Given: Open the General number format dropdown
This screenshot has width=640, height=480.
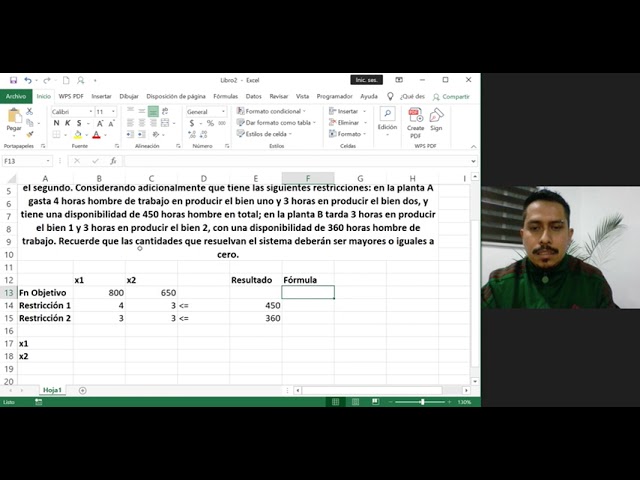Looking at the screenshot, I should pyautogui.click(x=223, y=111).
